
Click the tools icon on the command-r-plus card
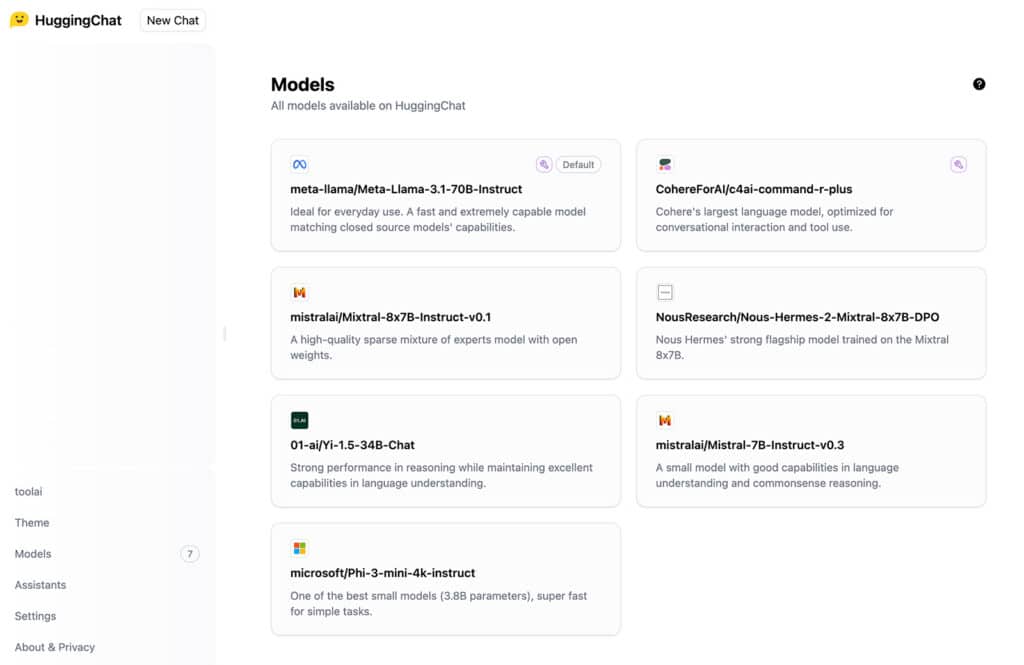tap(958, 164)
